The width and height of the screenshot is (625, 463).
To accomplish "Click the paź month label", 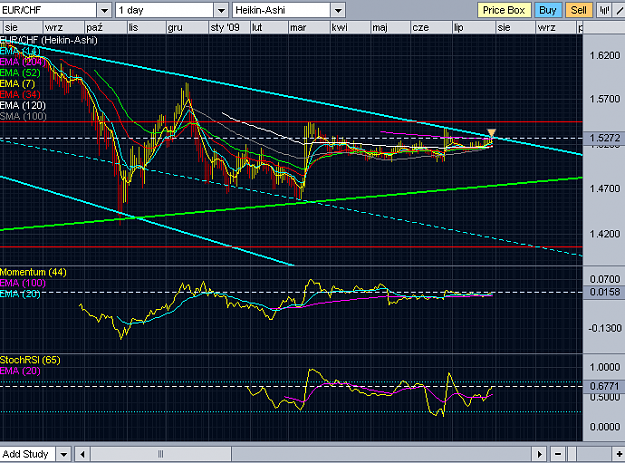I will pyautogui.click(x=94, y=27).
